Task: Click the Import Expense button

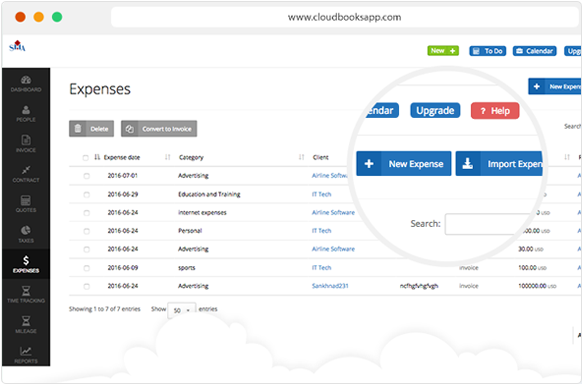Action: point(500,164)
